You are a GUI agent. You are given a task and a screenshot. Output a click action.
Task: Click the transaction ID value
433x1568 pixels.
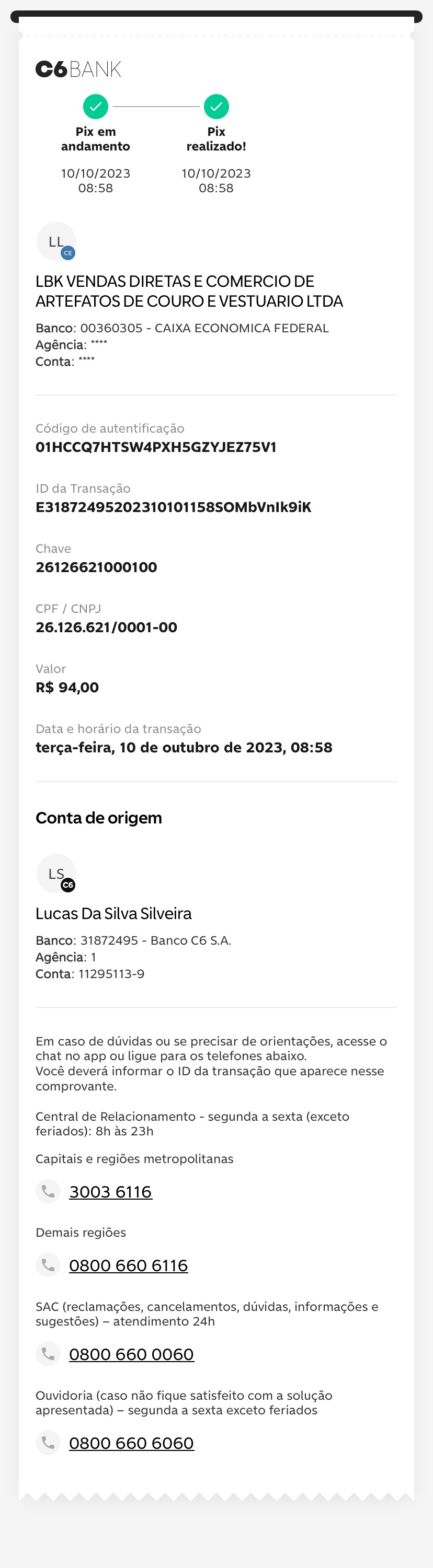tap(174, 507)
